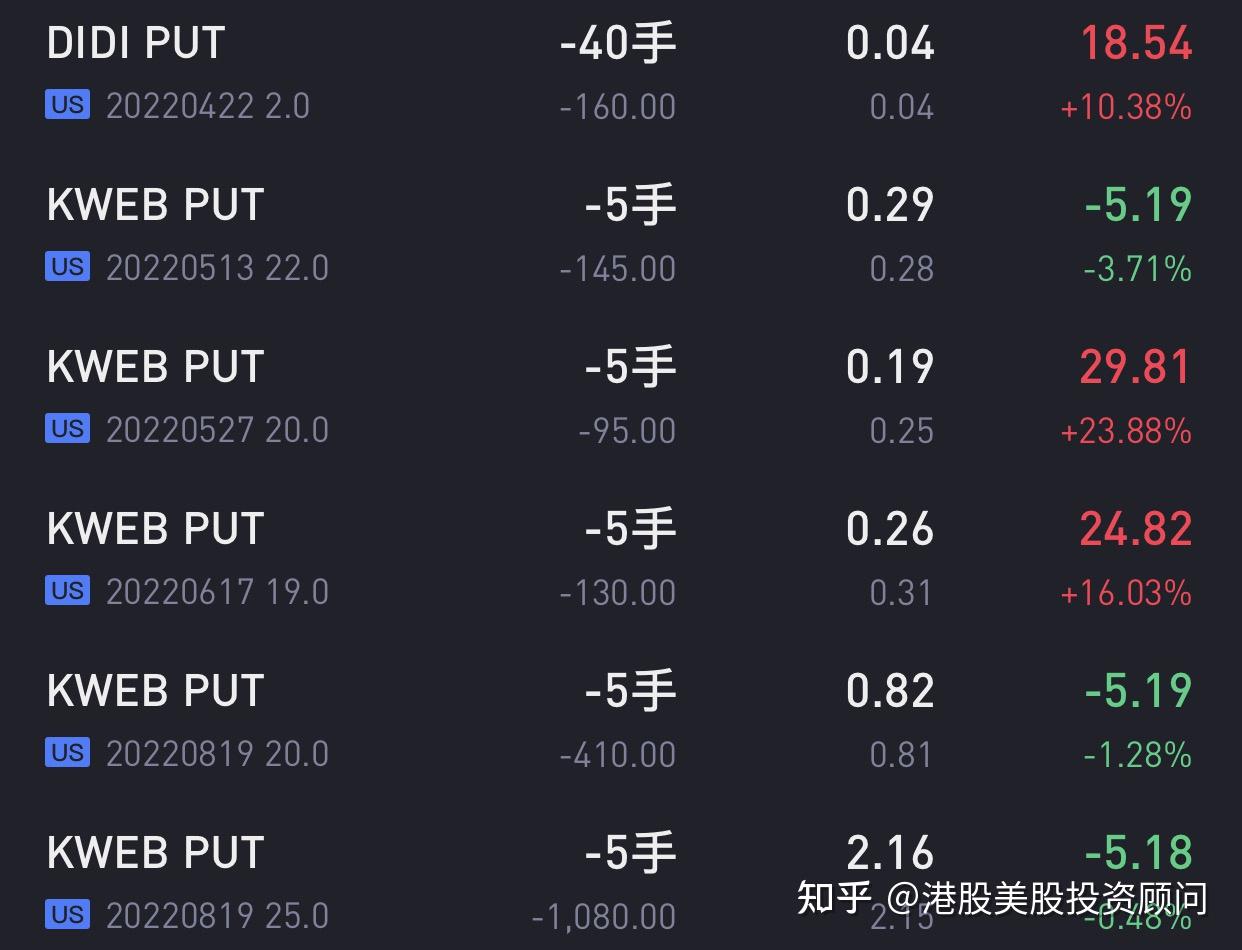This screenshot has height=950, width=1242.
Task: Click the 0.04 price of DIDI PUT
Action: (890, 43)
